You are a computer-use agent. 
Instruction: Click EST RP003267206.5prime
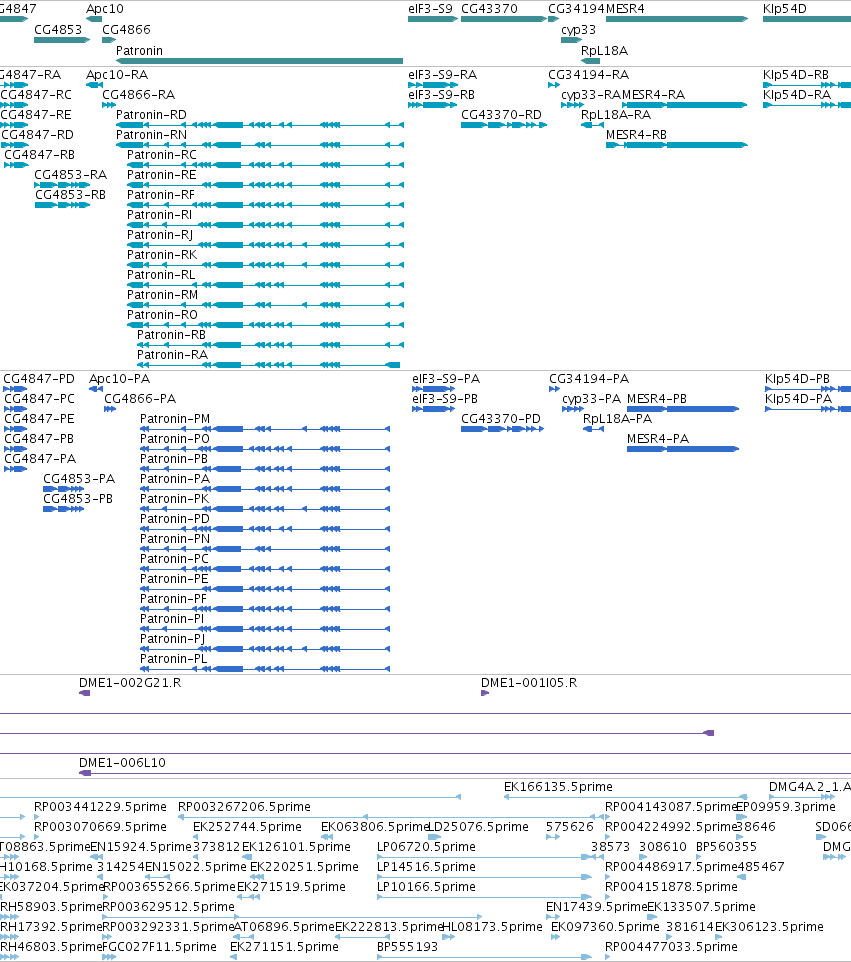pyautogui.click(x=244, y=807)
